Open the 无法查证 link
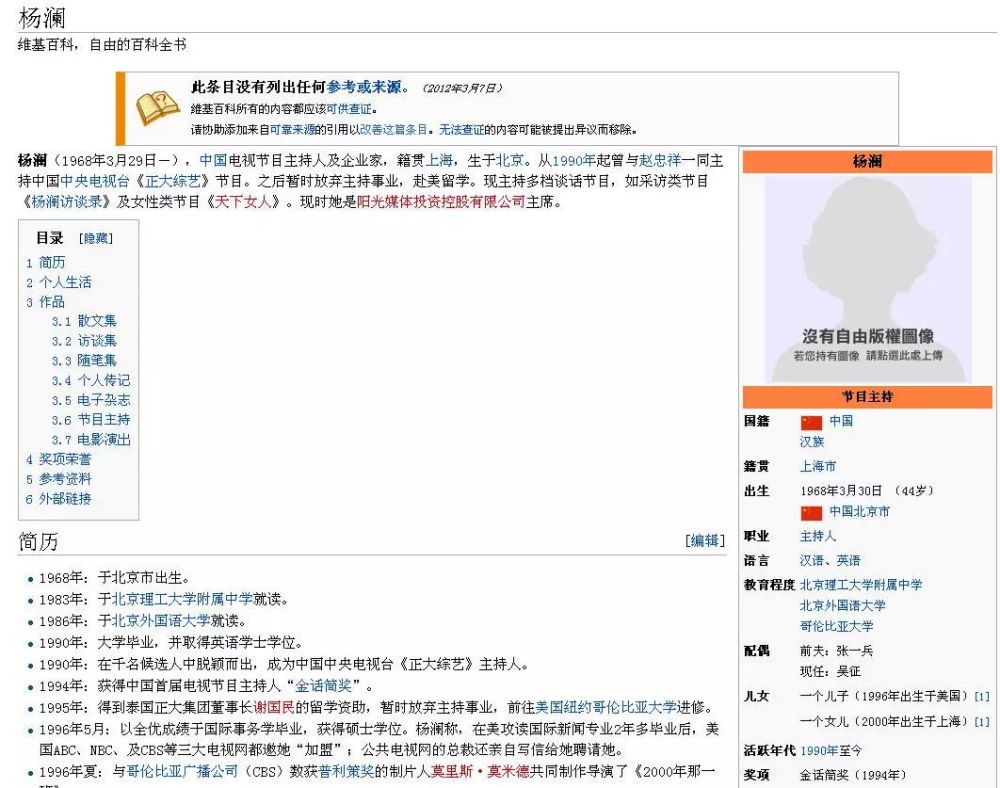Screen dimensions: 1000x788 click(x=461, y=130)
